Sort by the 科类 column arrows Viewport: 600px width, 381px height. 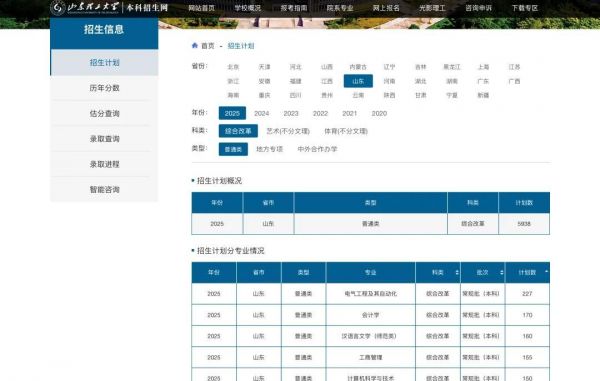pyautogui.click(x=457, y=272)
